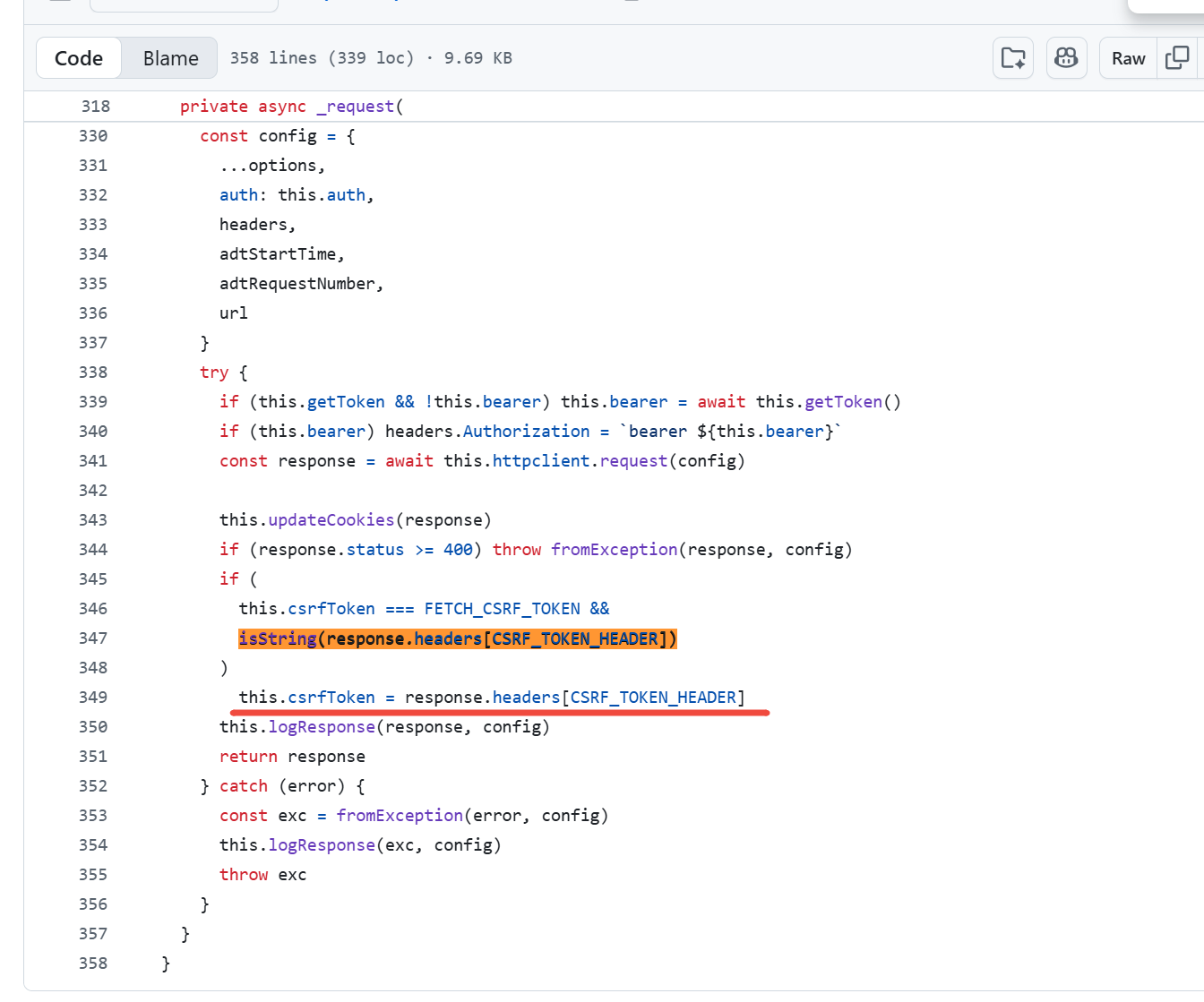Switch to the Blame view tab

pos(170,58)
